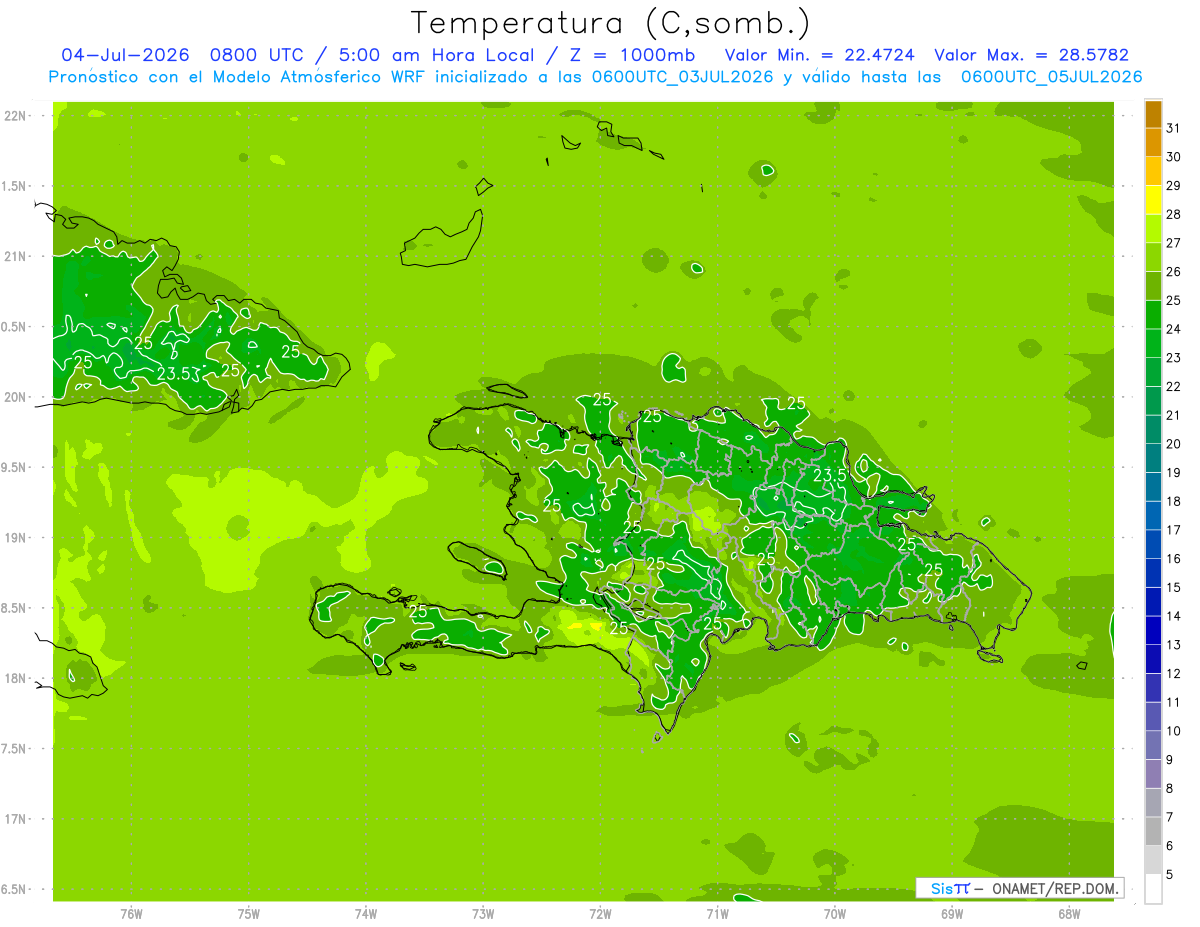The image size is (1200, 927).
Task: Click the "21N" latitude axis label
Action: point(15,256)
